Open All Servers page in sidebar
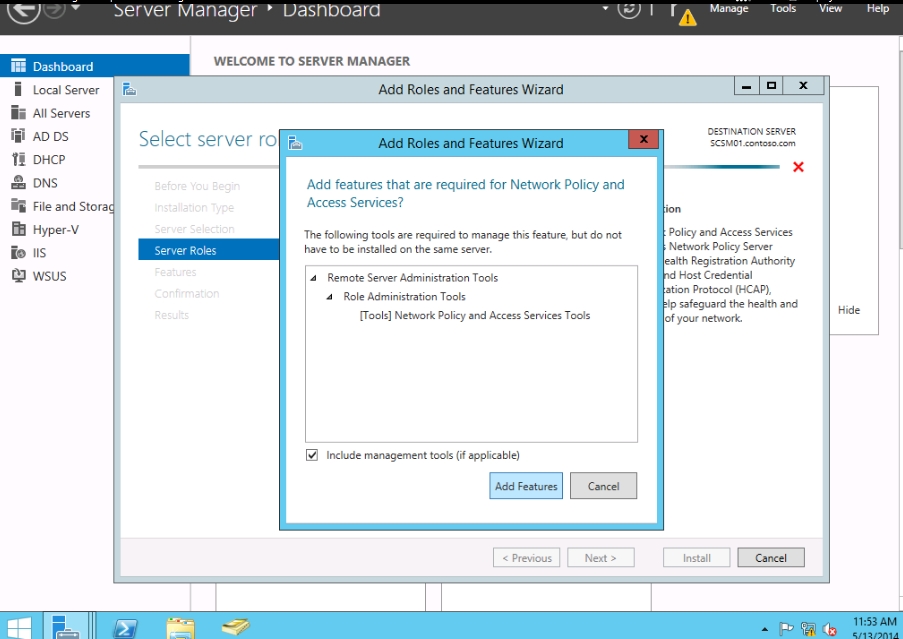 (61, 113)
